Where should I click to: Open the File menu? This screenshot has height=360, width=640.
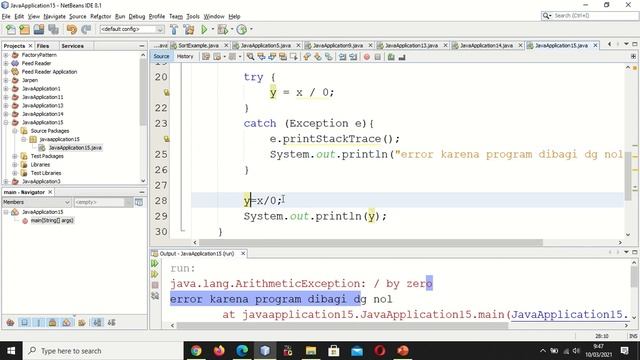pos(6,16)
